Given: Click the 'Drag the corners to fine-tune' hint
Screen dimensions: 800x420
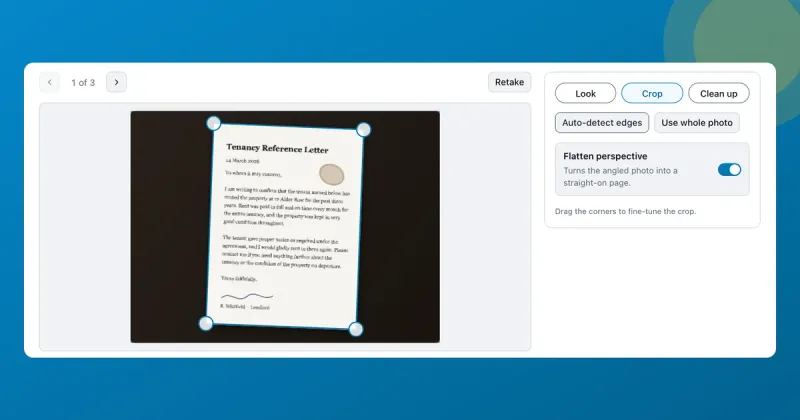Looking at the screenshot, I should click(x=626, y=211).
